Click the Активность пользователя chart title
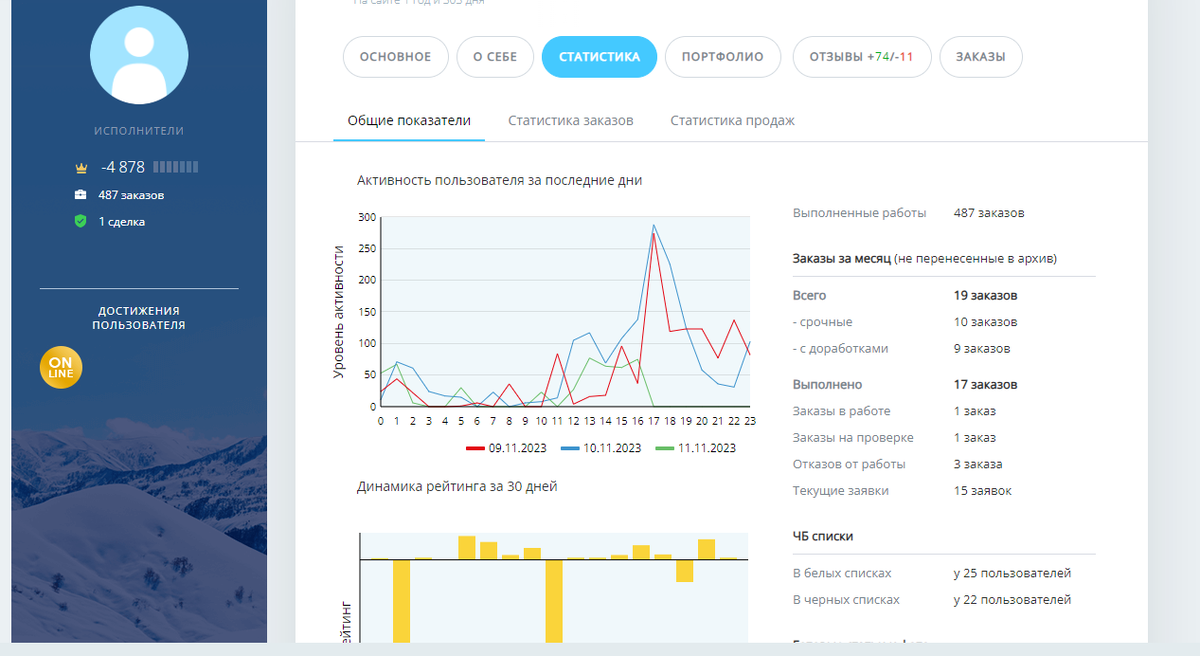This screenshot has height=656, width=1200. pos(499,181)
